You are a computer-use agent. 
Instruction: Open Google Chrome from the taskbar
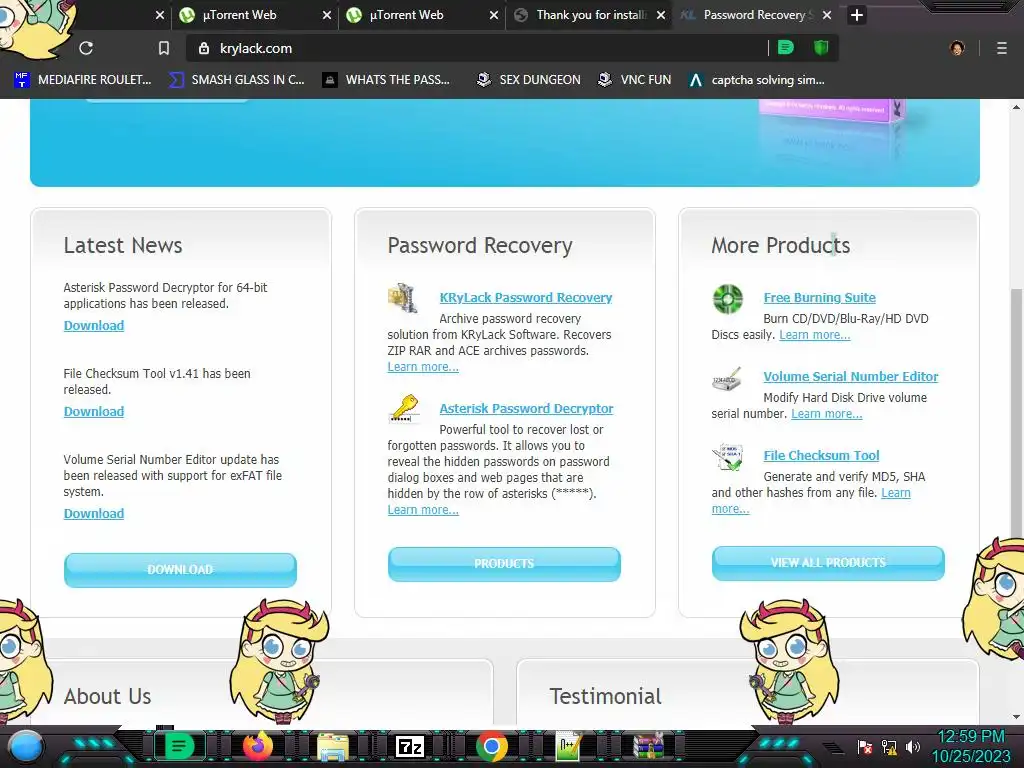tap(492, 746)
